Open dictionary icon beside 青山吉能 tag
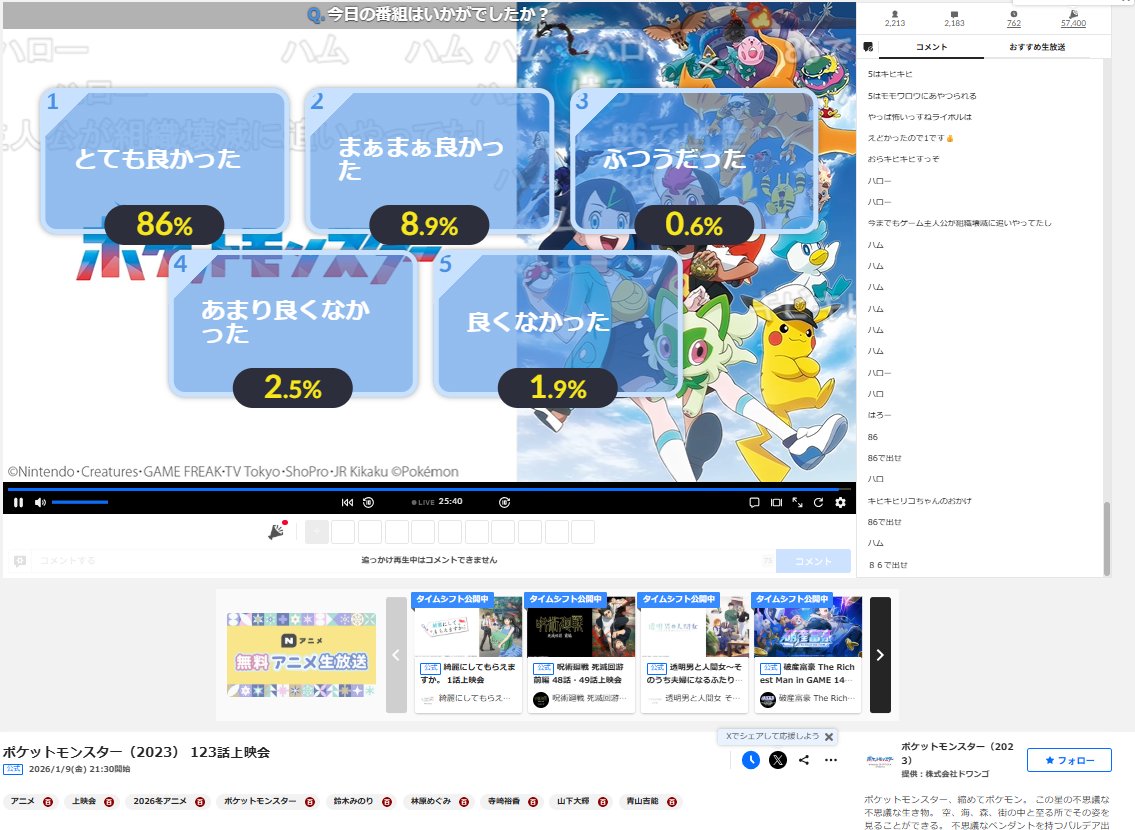Screen dimensions: 1135x830 tap(672, 802)
